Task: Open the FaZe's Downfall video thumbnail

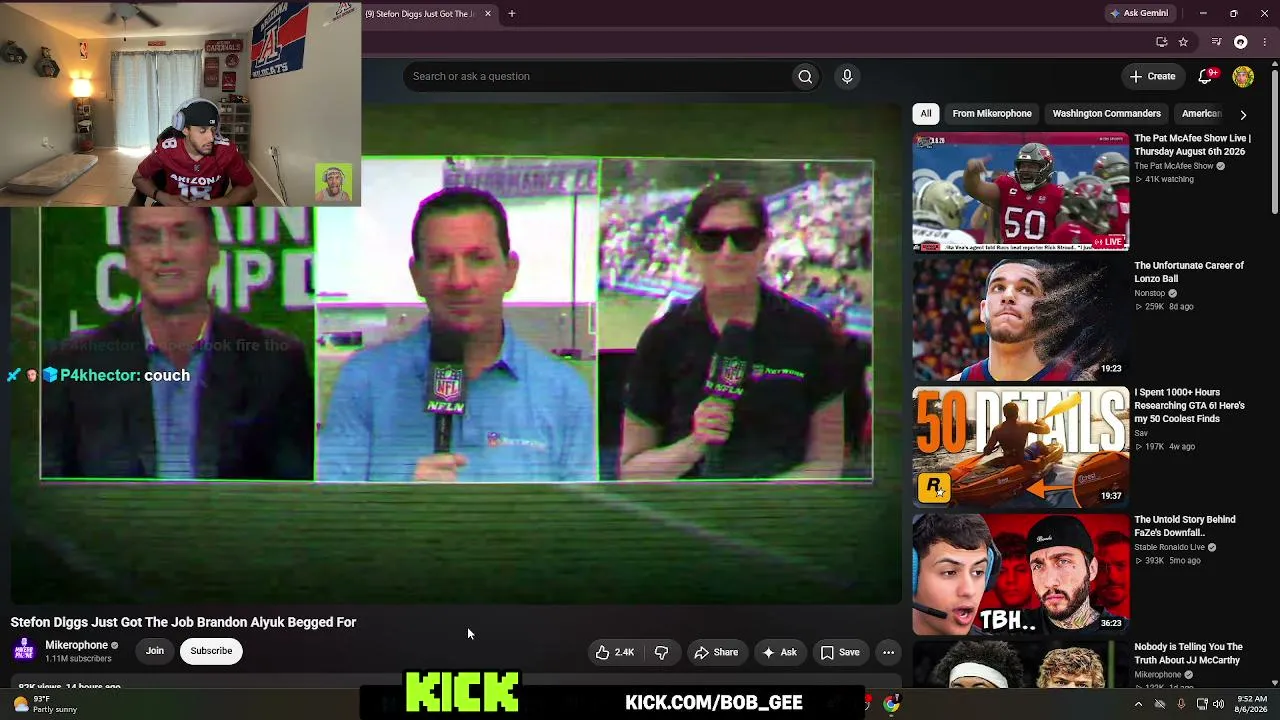Action: 1020,573
